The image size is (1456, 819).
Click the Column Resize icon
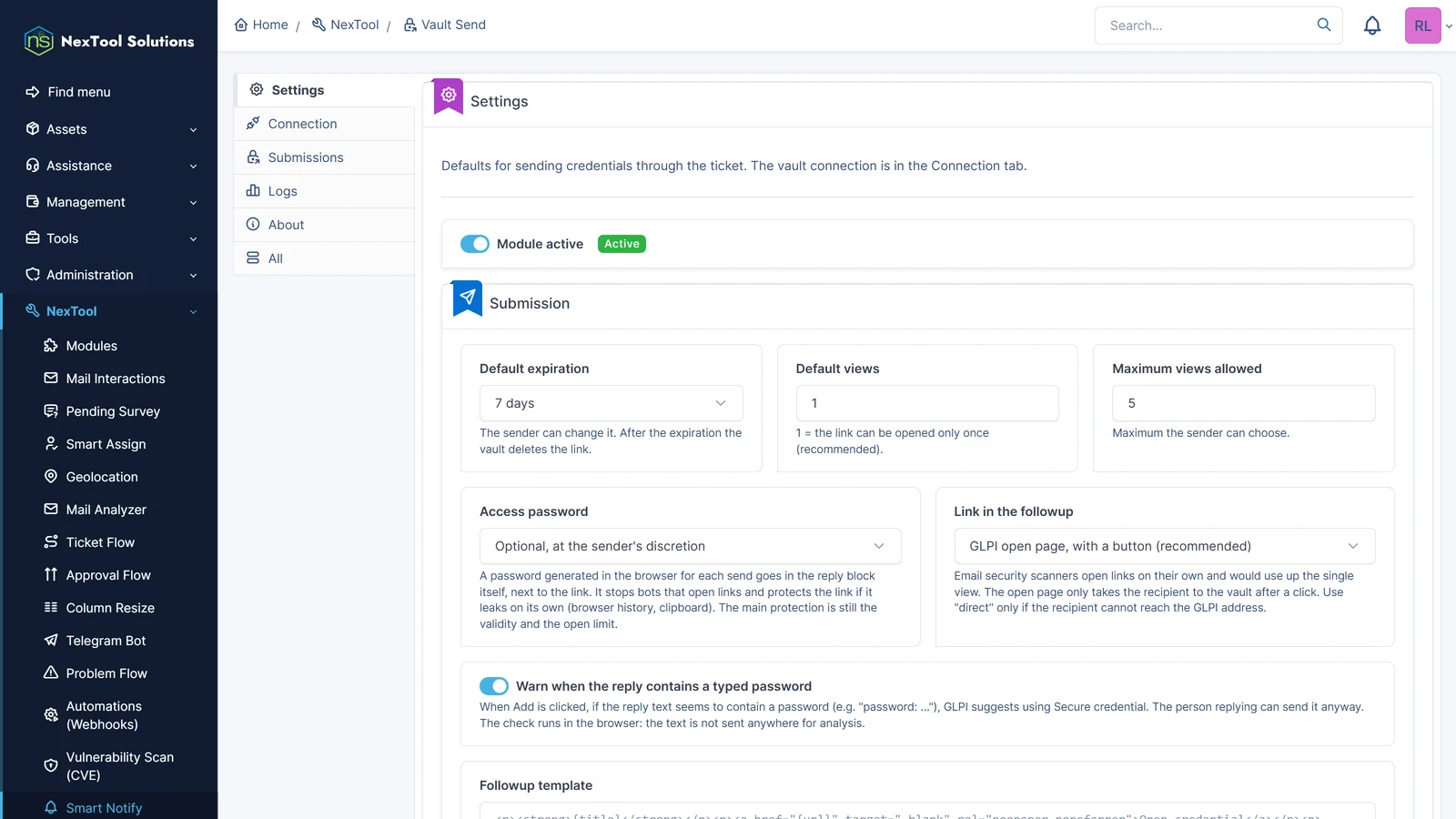tap(51, 608)
